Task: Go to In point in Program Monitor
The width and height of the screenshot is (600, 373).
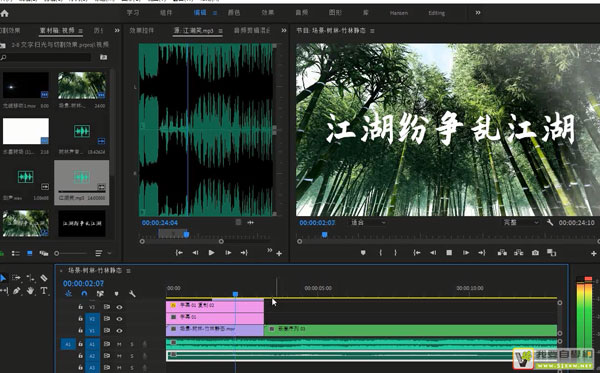Action: tap(417, 252)
